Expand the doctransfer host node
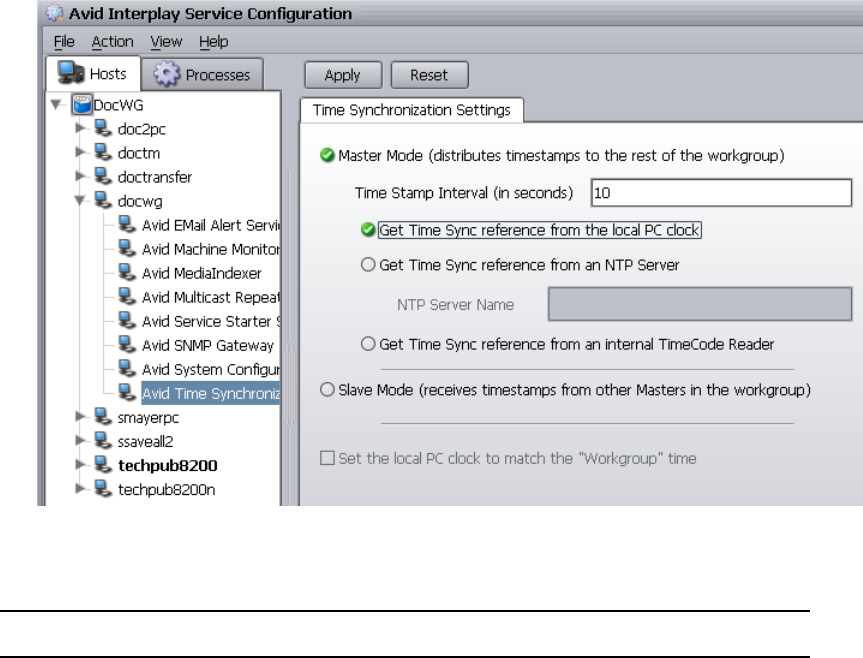 point(80,176)
